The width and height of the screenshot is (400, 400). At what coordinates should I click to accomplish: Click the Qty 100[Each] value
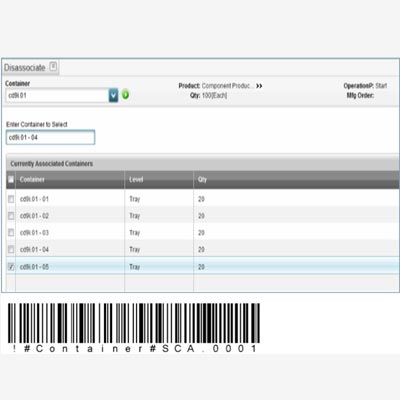pyautogui.click(x=215, y=95)
